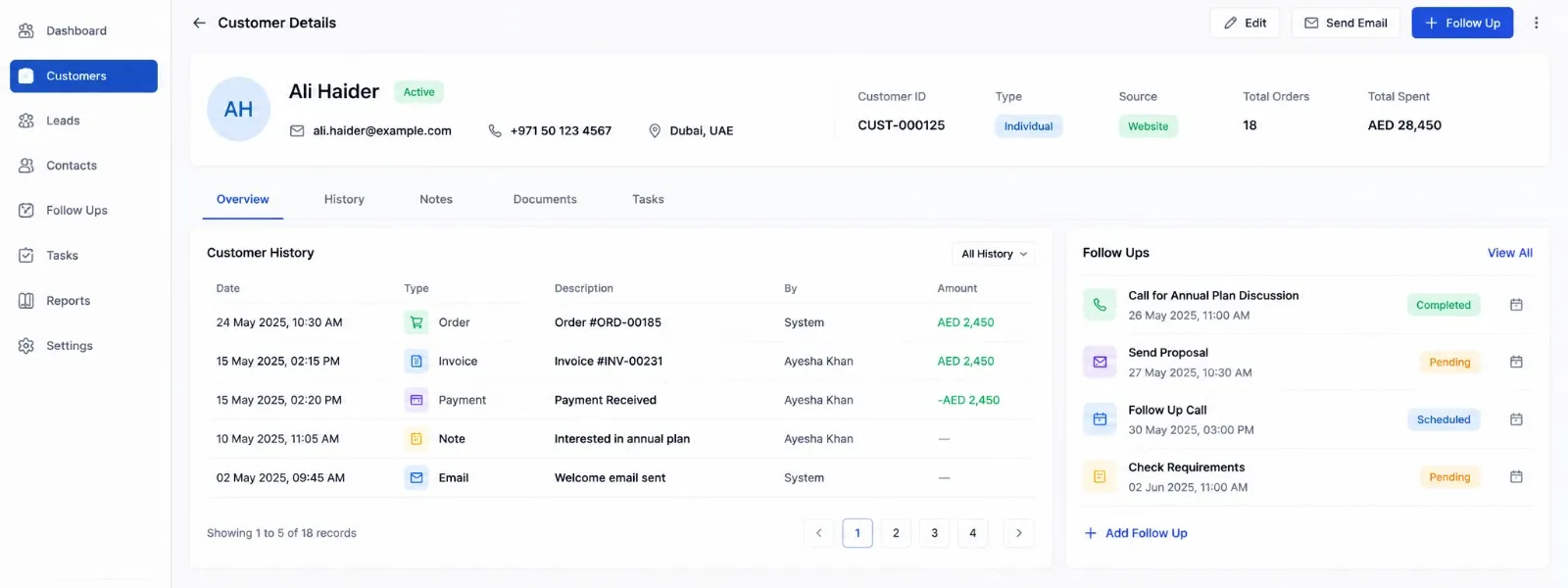The image size is (1568, 588).
Task: Open Customers in the sidebar
Action: point(83,76)
